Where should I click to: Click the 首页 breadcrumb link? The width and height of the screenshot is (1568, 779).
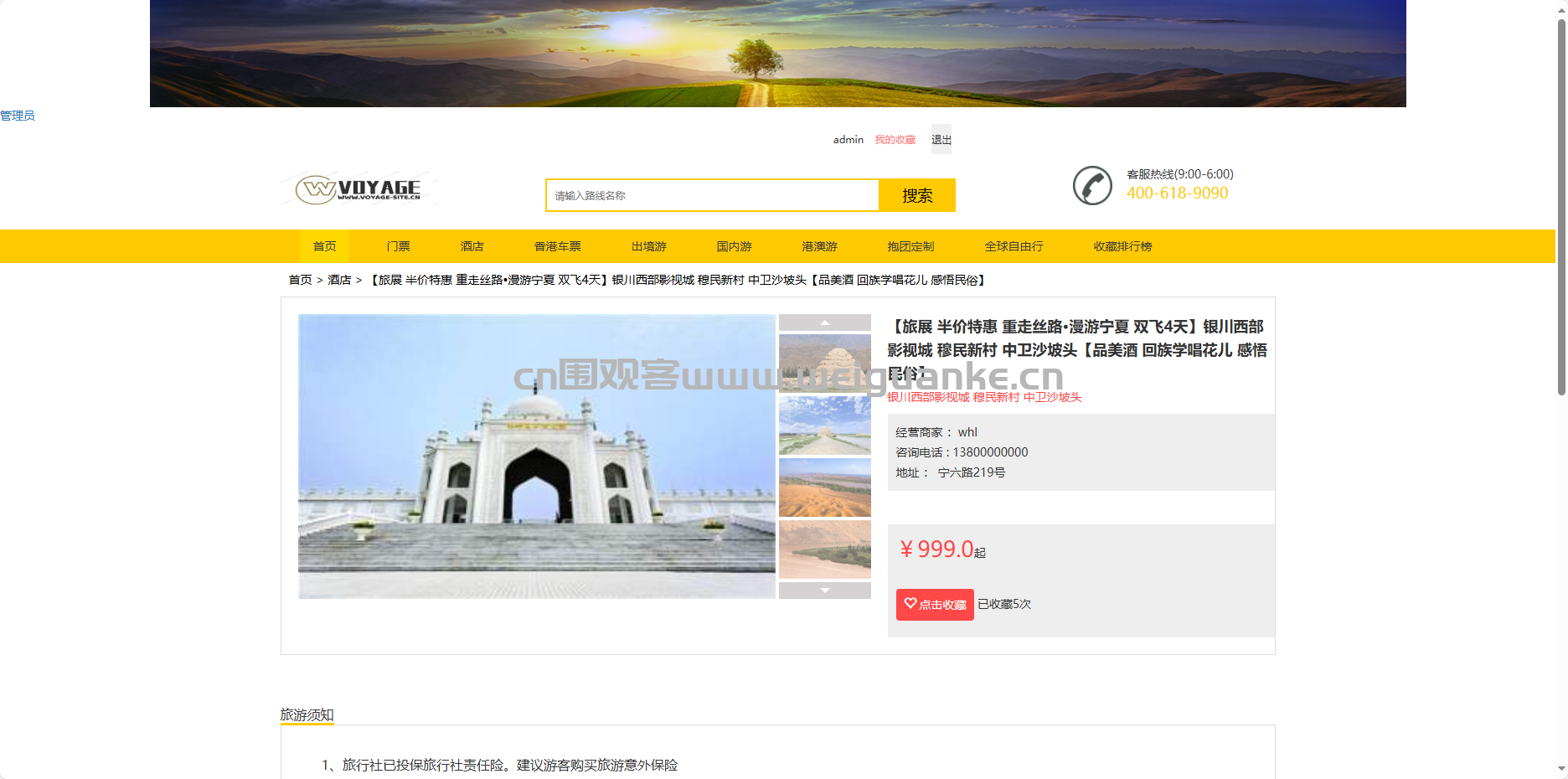300,280
